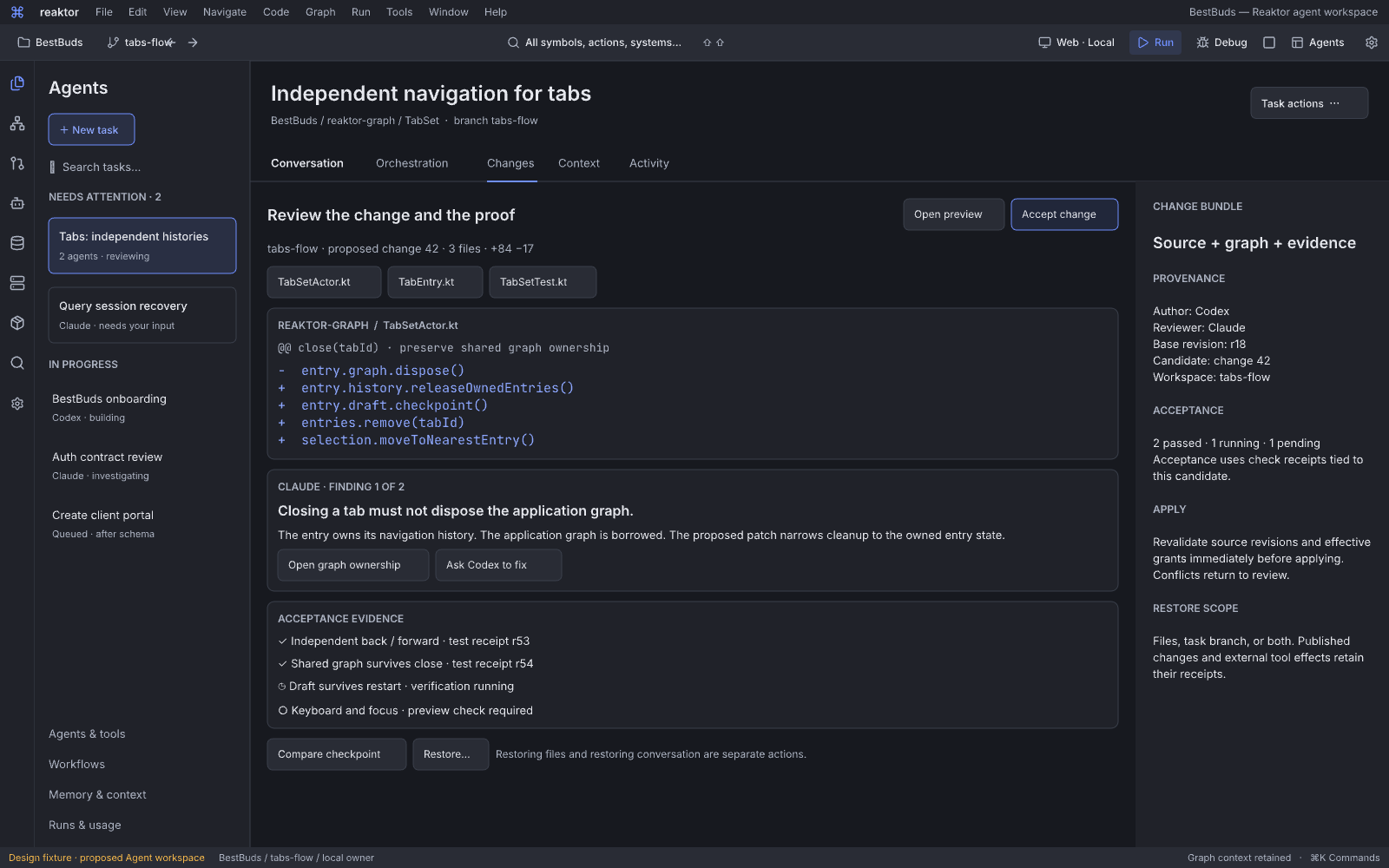
Task: Navigate forward with the right arrow
Action: point(193,43)
